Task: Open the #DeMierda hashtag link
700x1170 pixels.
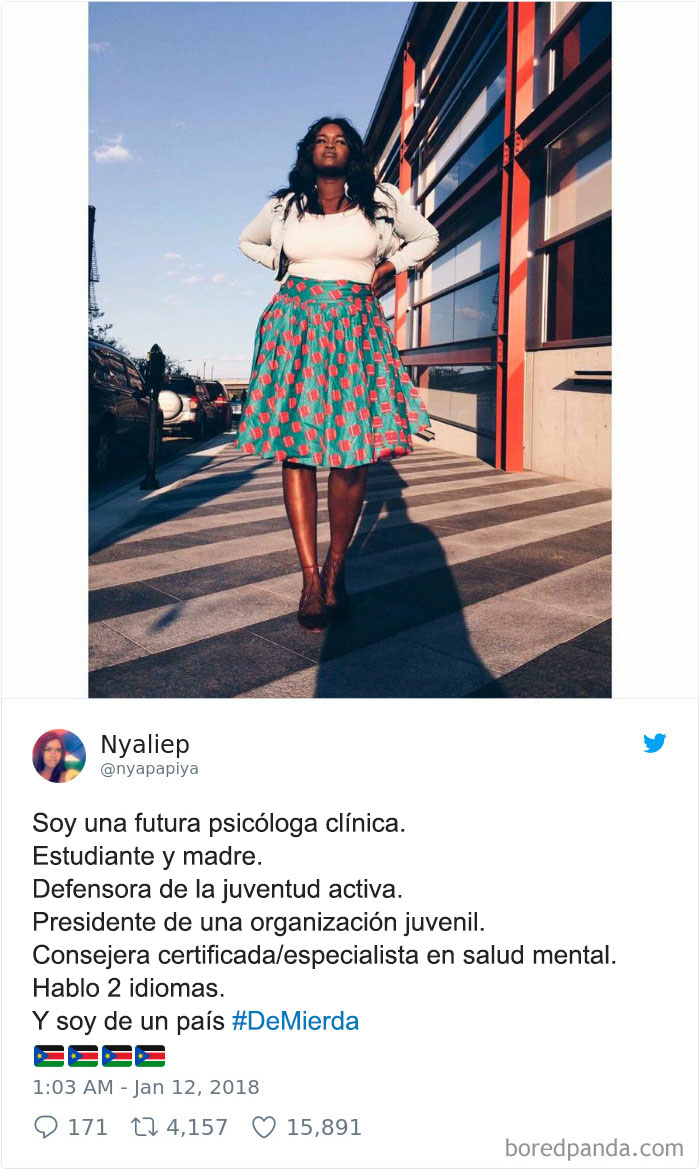Action: (x=296, y=1021)
